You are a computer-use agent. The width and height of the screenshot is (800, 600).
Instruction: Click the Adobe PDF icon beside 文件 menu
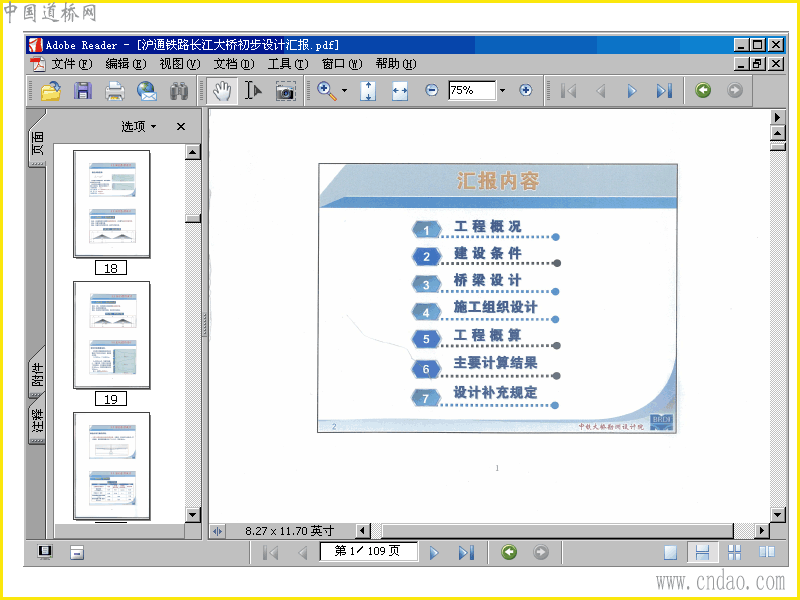point(38,64)
